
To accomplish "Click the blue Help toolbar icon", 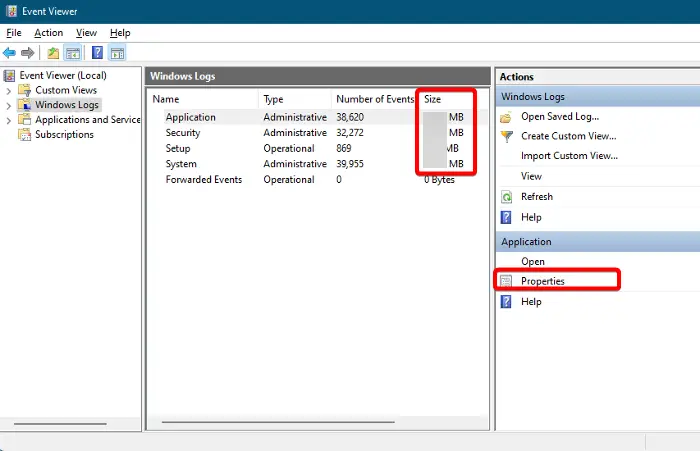I will point(97,53).
